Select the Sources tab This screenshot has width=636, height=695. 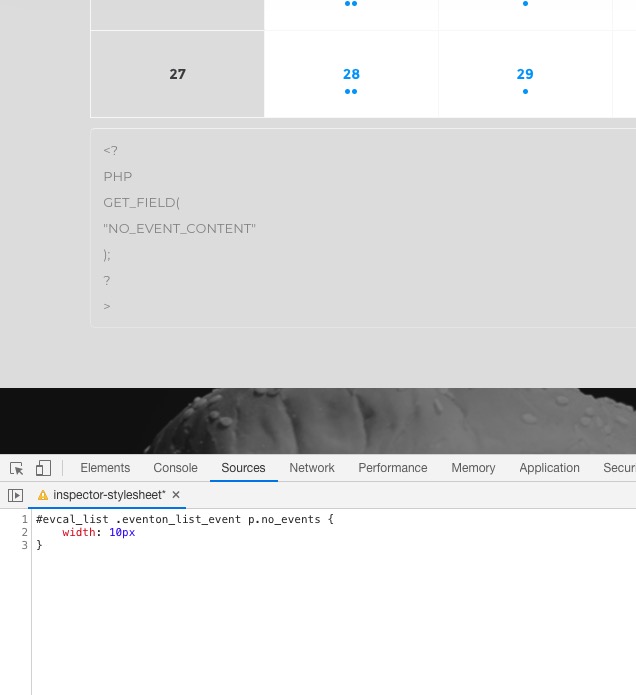click(243, 468)
